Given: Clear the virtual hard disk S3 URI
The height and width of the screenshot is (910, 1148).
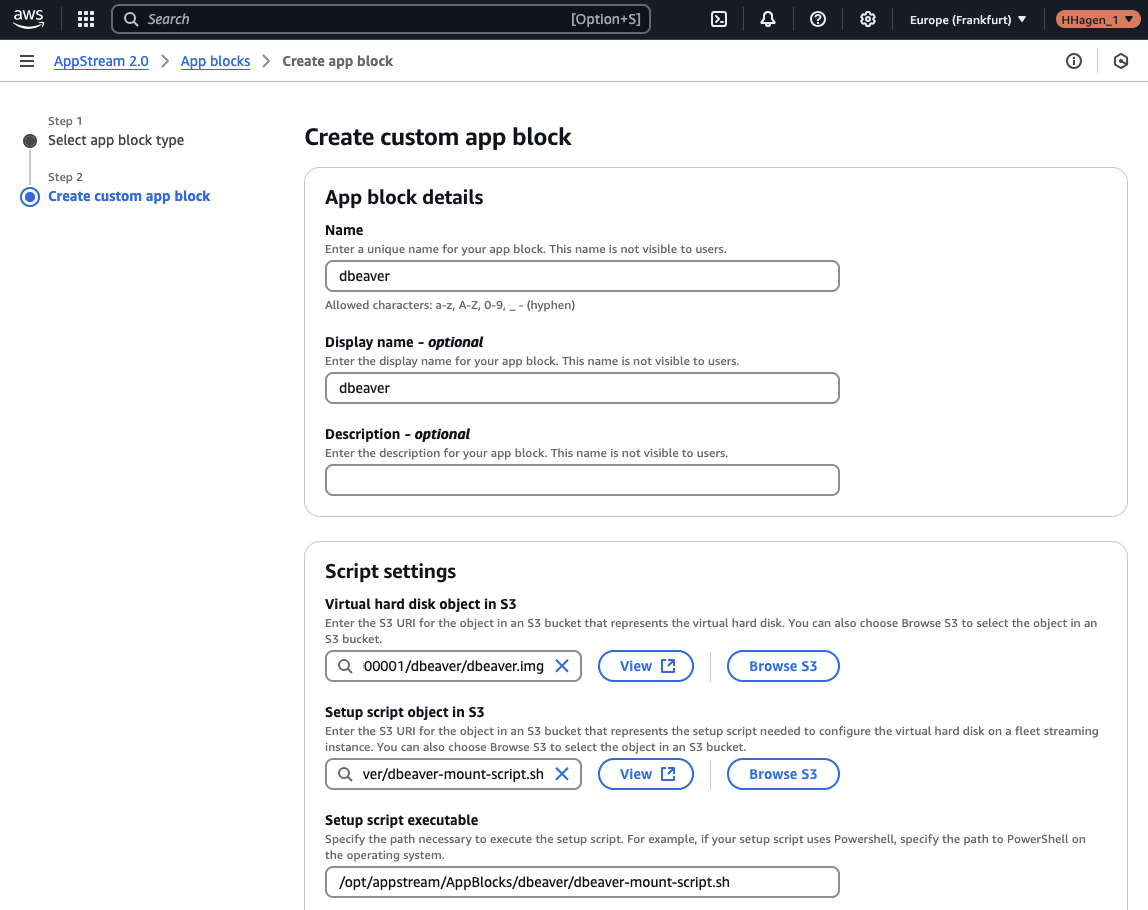Looking at the screenshot, I should pyautogui.click(x=563, y=665).
